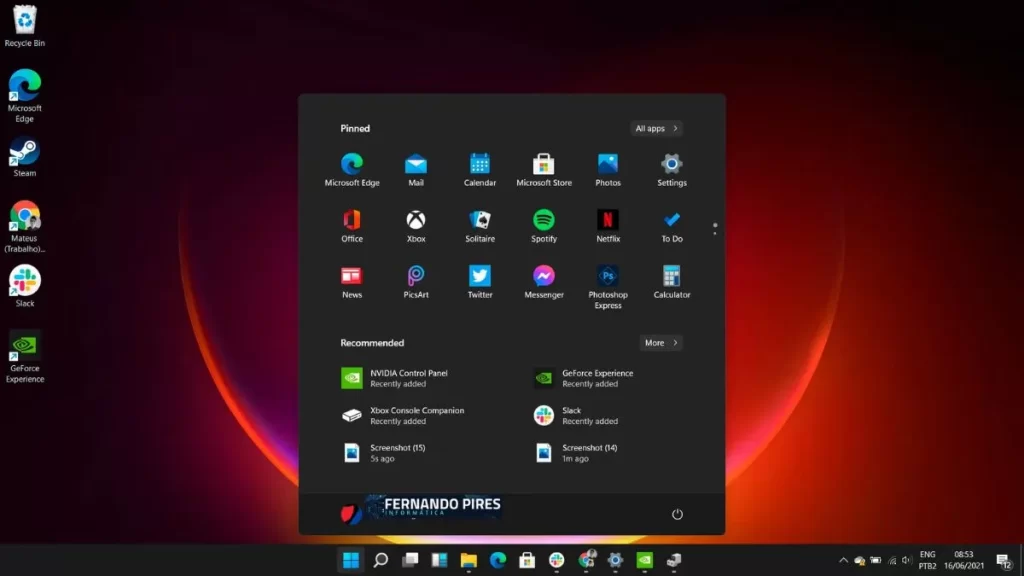This screenshot has width=1024, height=576.
Task: Open Twitter pinned app
Action: tap(479, 282)
